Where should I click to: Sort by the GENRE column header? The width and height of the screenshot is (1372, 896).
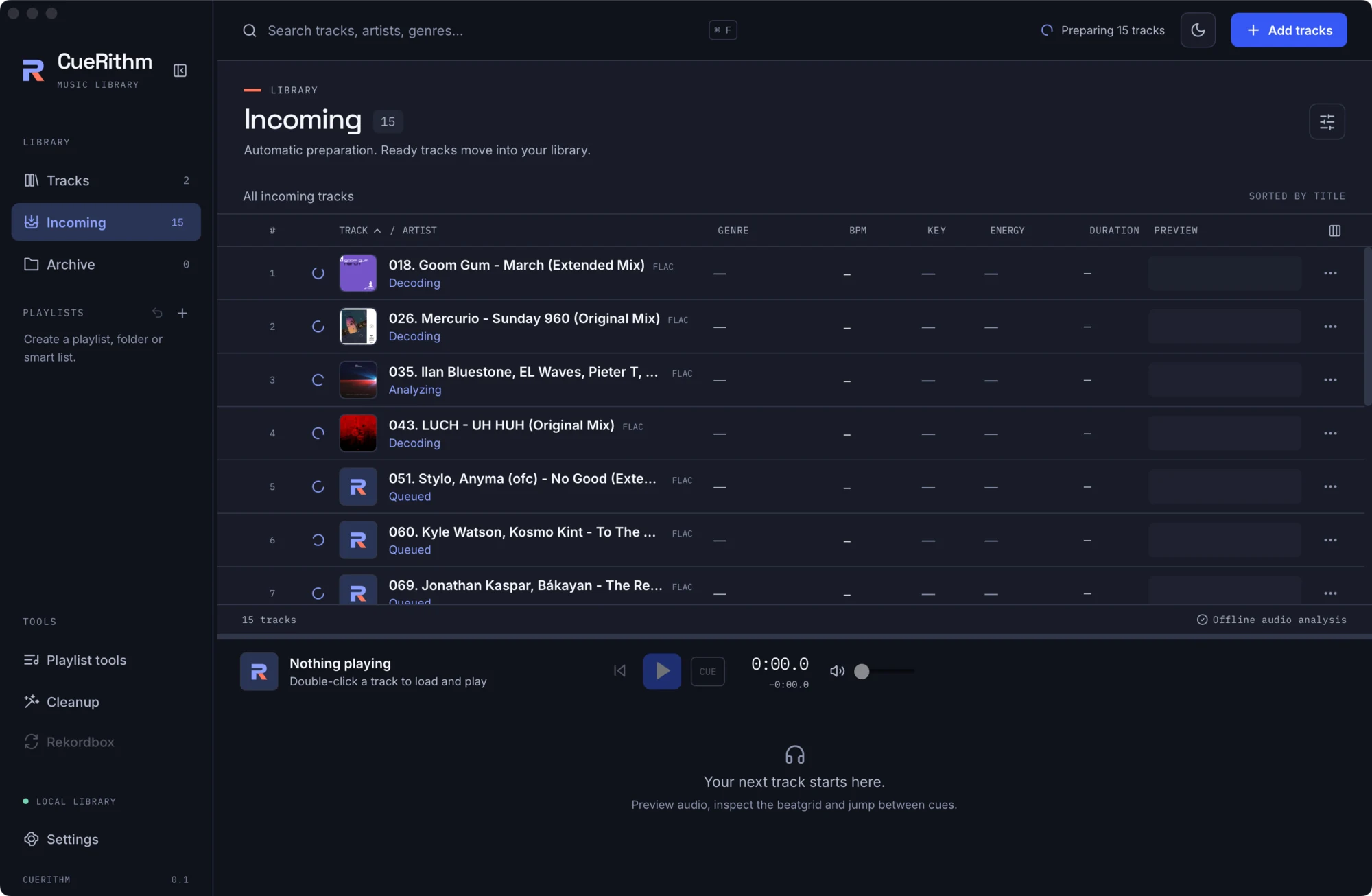733,231
